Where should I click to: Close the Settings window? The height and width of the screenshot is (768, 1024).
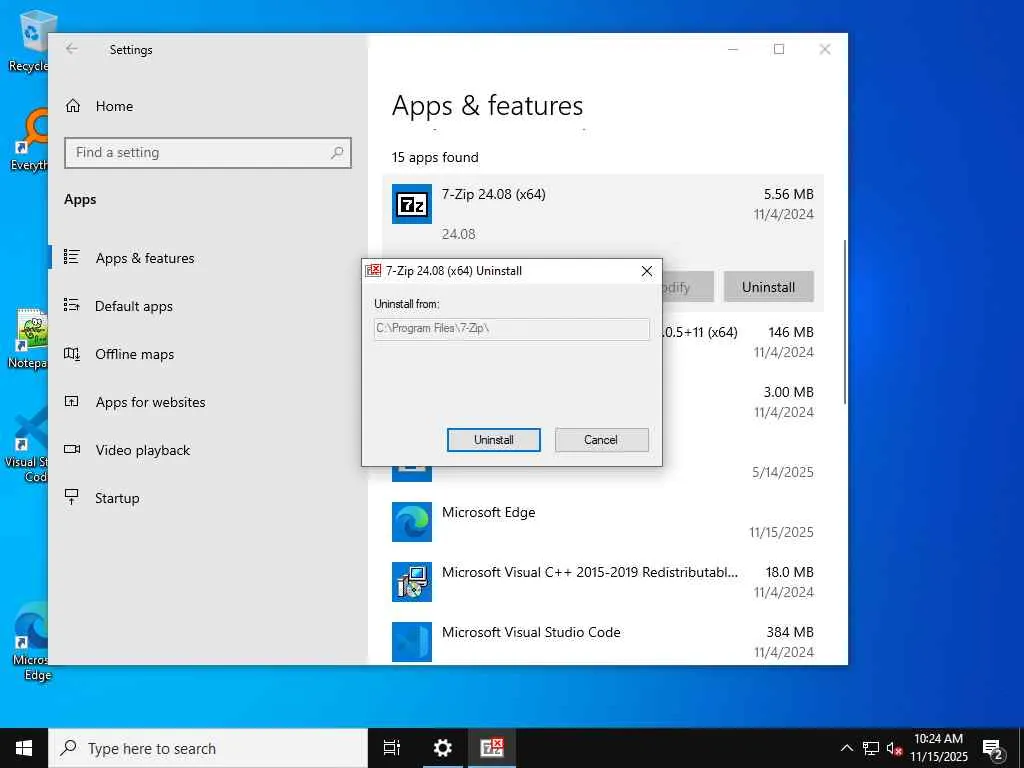click(x=825, y=50)
